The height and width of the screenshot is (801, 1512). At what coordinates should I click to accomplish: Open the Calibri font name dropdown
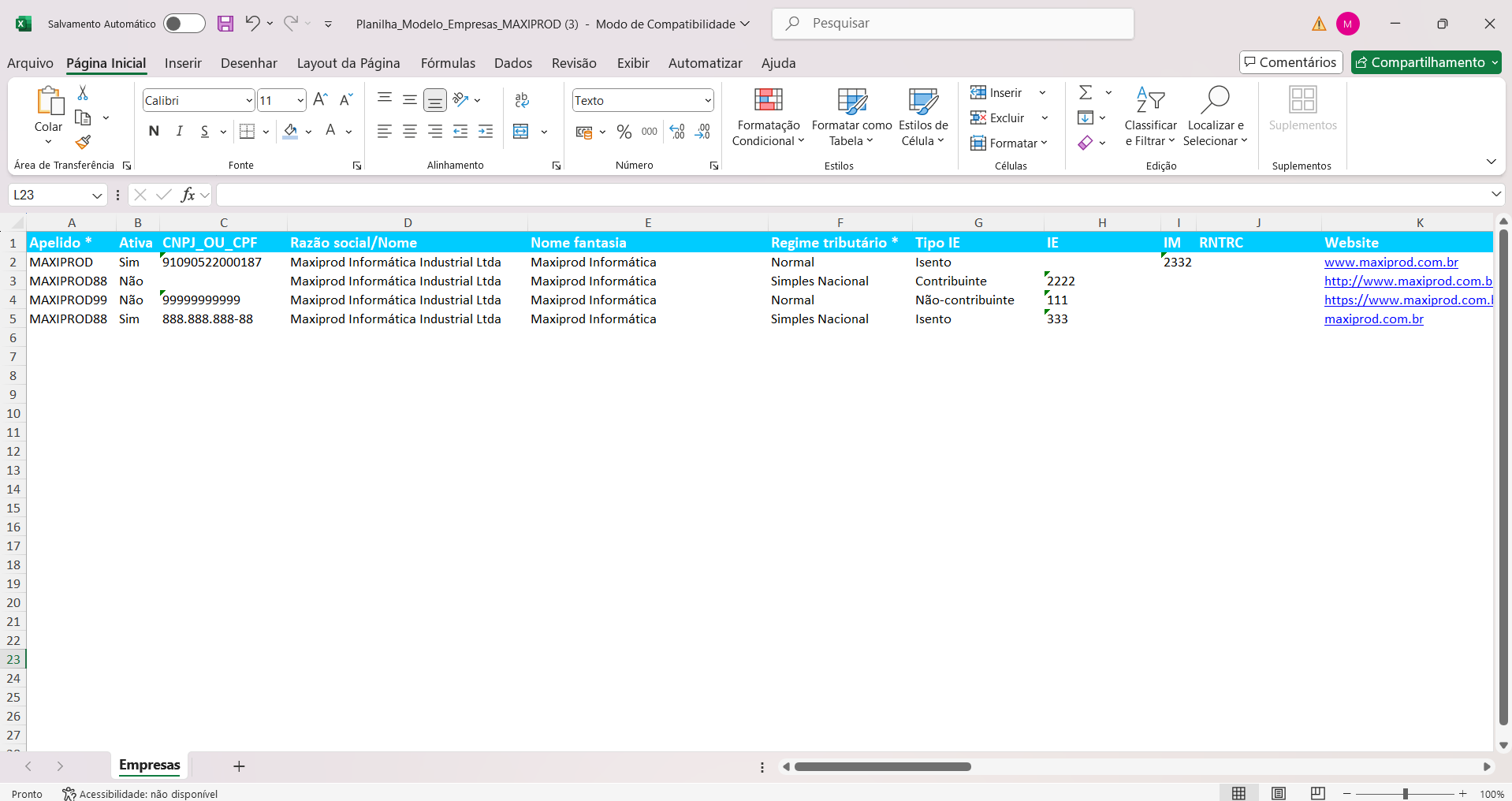pyautogui.click(x=249, y=101)
